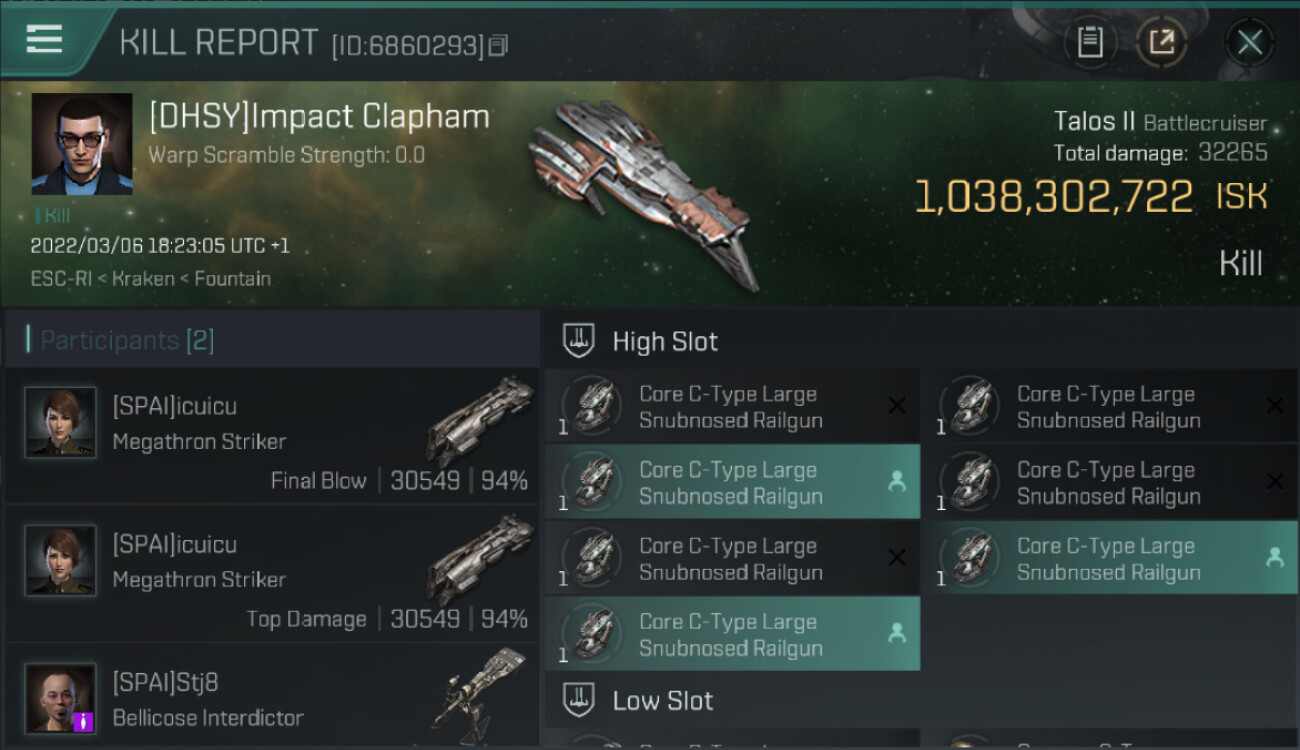Close the kill report window

pyautogui.click(x=1249, y=42)
